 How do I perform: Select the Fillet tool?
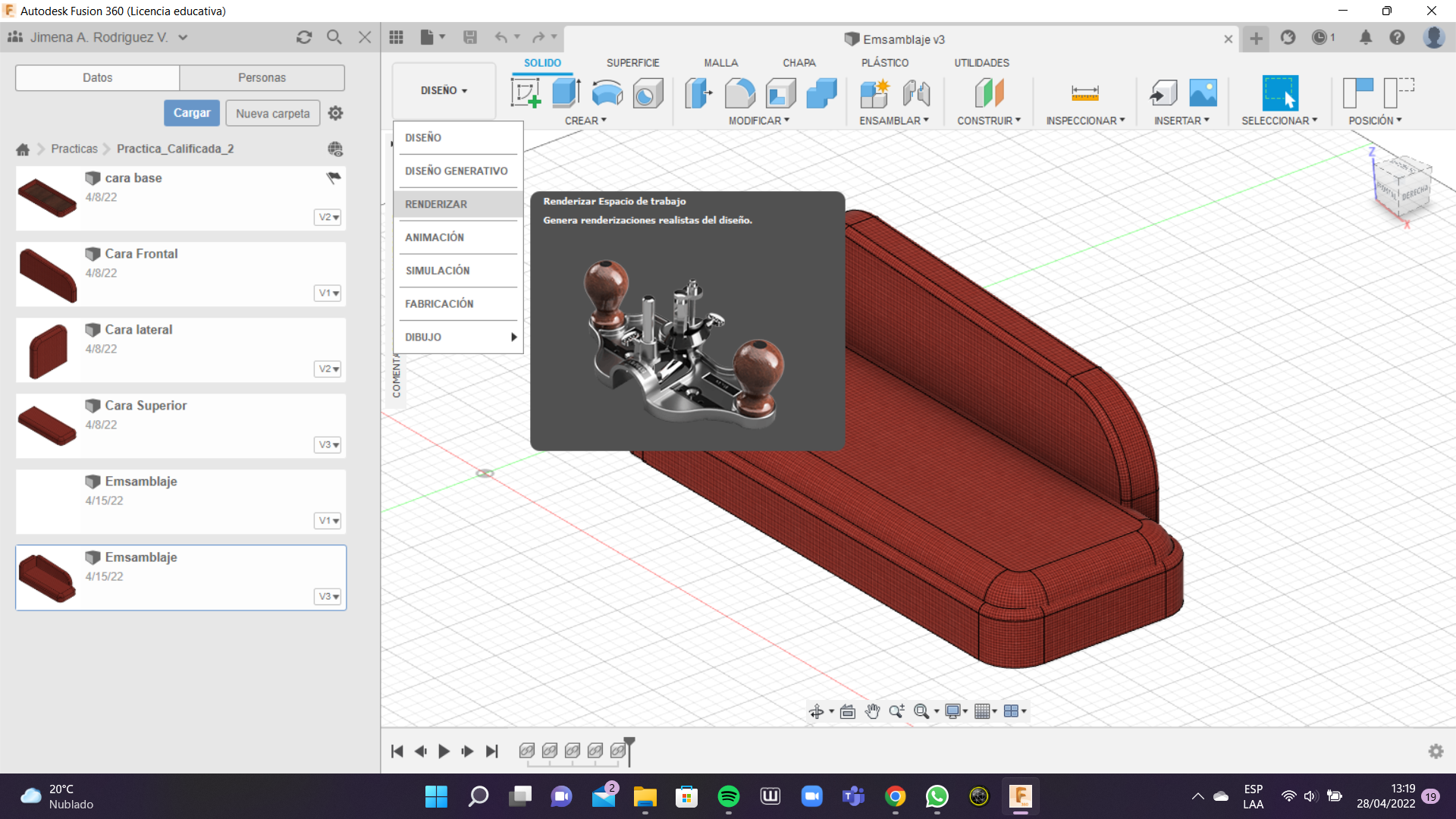(739, 93)
